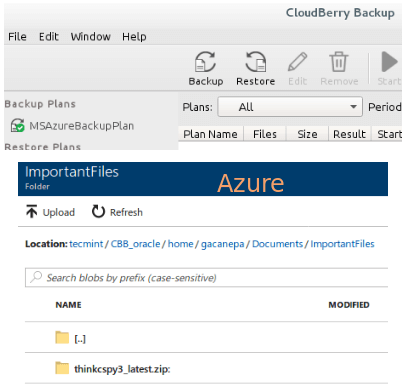
Task: Open the Edit menu in the menu bar
Action: [x=49, y=37]
